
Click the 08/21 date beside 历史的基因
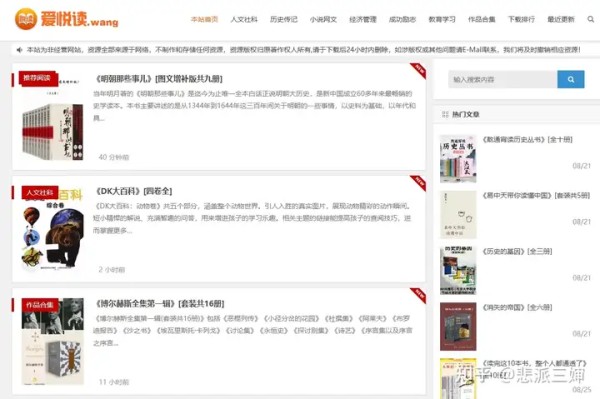pos(581,278)
